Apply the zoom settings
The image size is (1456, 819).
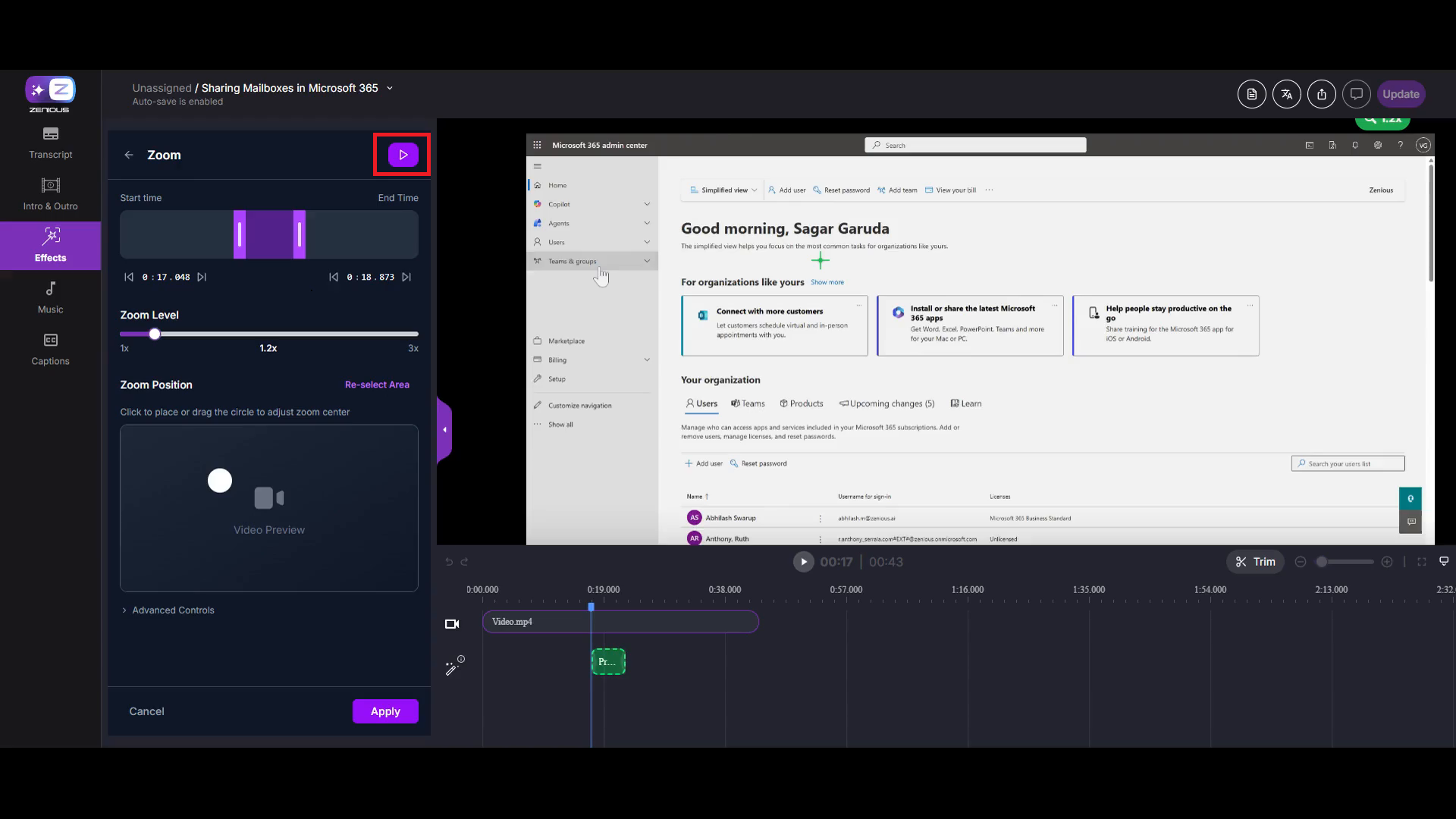(384, 711)
